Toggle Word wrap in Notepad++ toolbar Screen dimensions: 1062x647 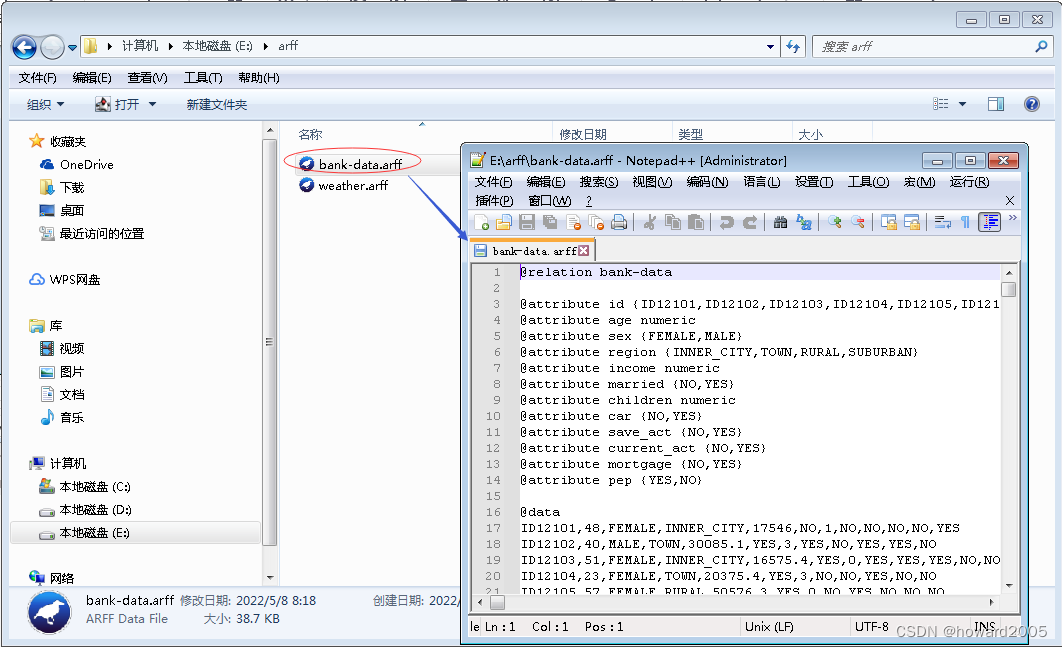pos(943,222)
